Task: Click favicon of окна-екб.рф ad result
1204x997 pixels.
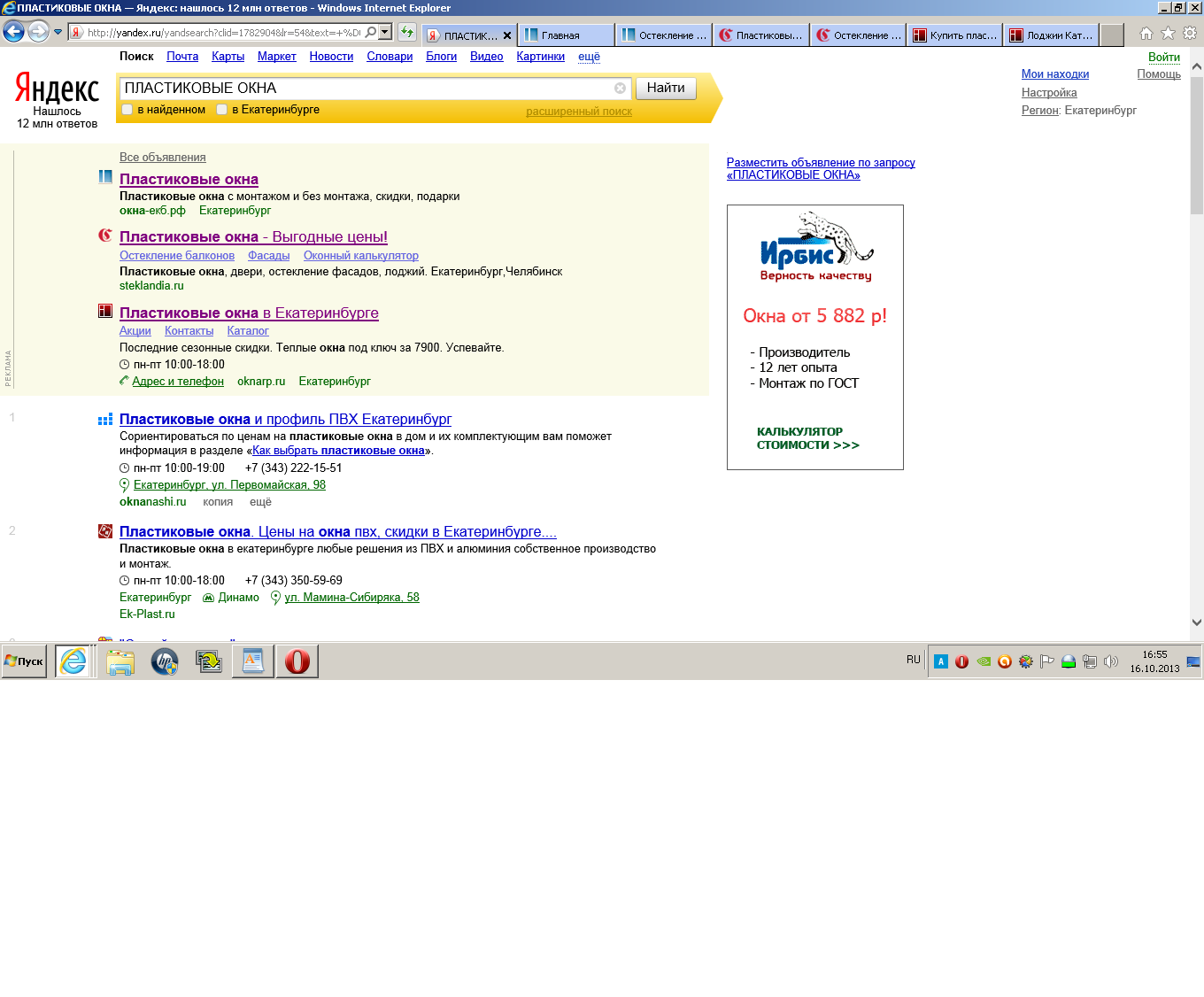Action: 105,177
